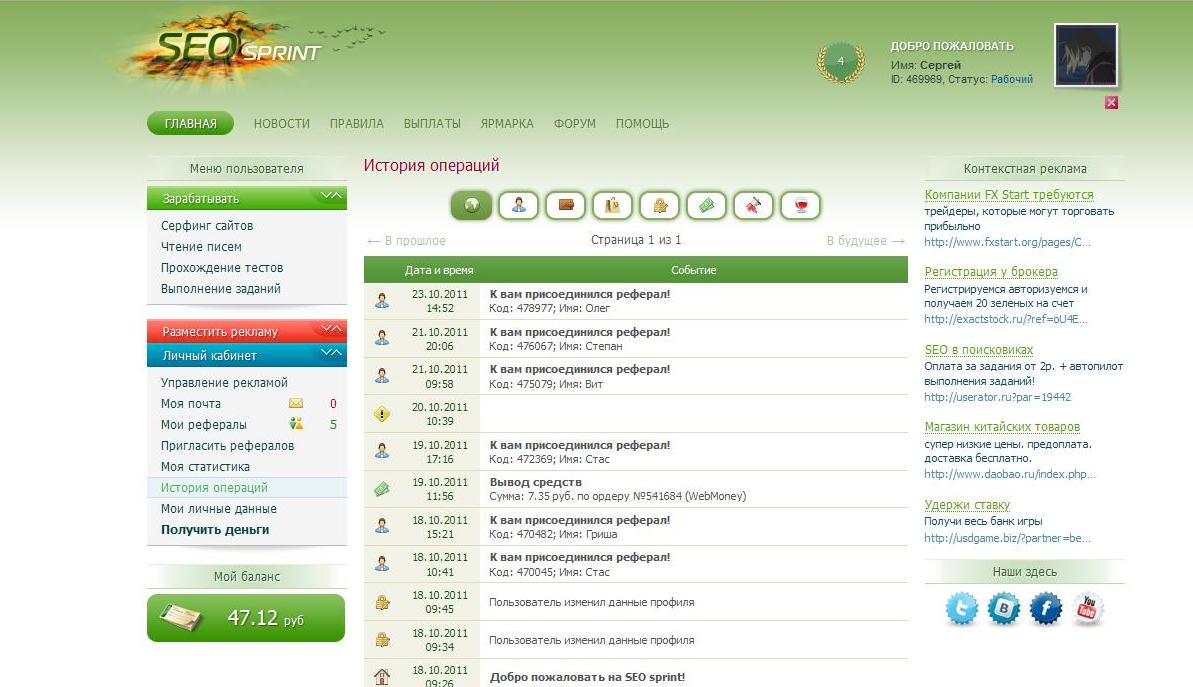Click the money stack icon in the balance box
The image size is (1193, 687).
181,618
